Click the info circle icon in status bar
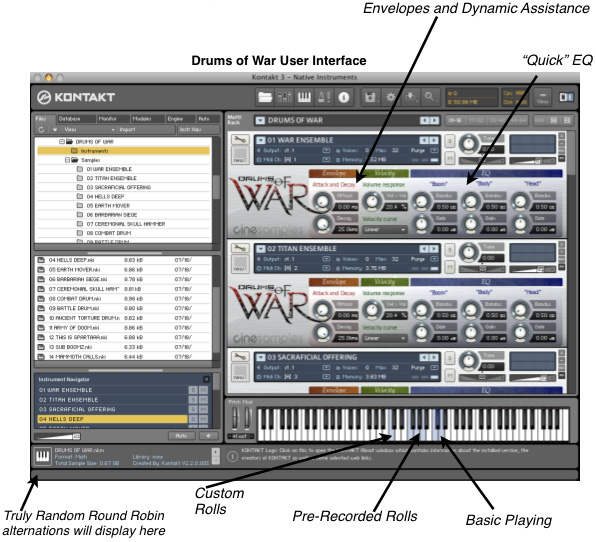The image size is (596, 542). [233, 456]
